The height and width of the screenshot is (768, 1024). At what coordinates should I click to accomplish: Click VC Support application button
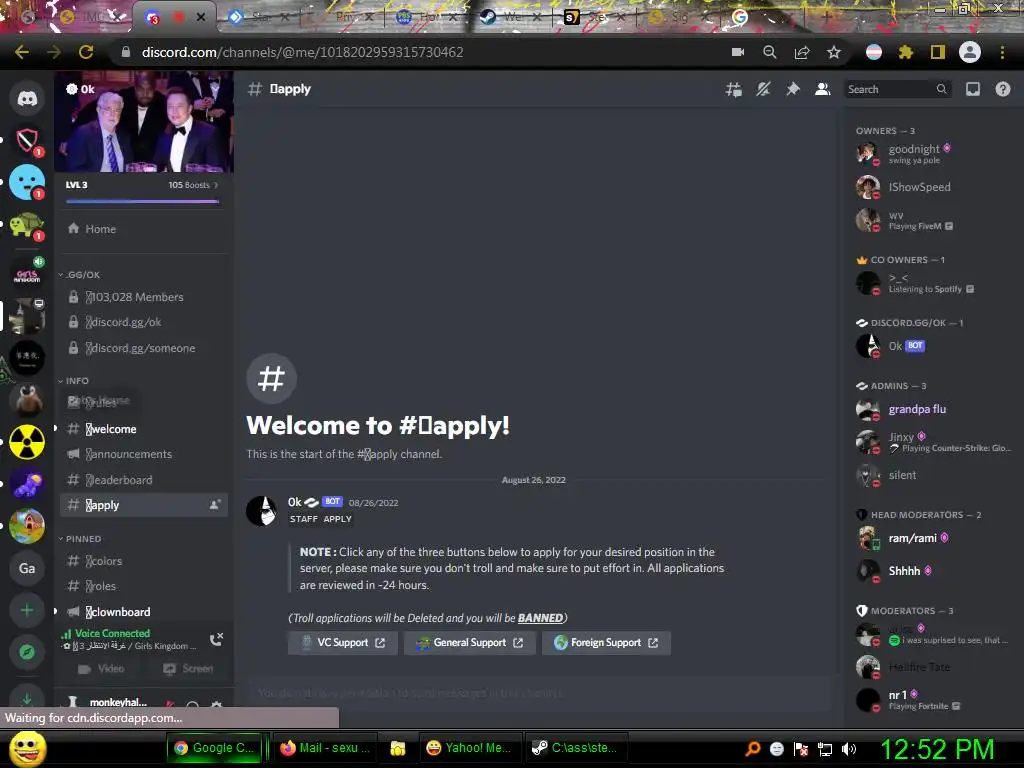[x=343, y=643]
